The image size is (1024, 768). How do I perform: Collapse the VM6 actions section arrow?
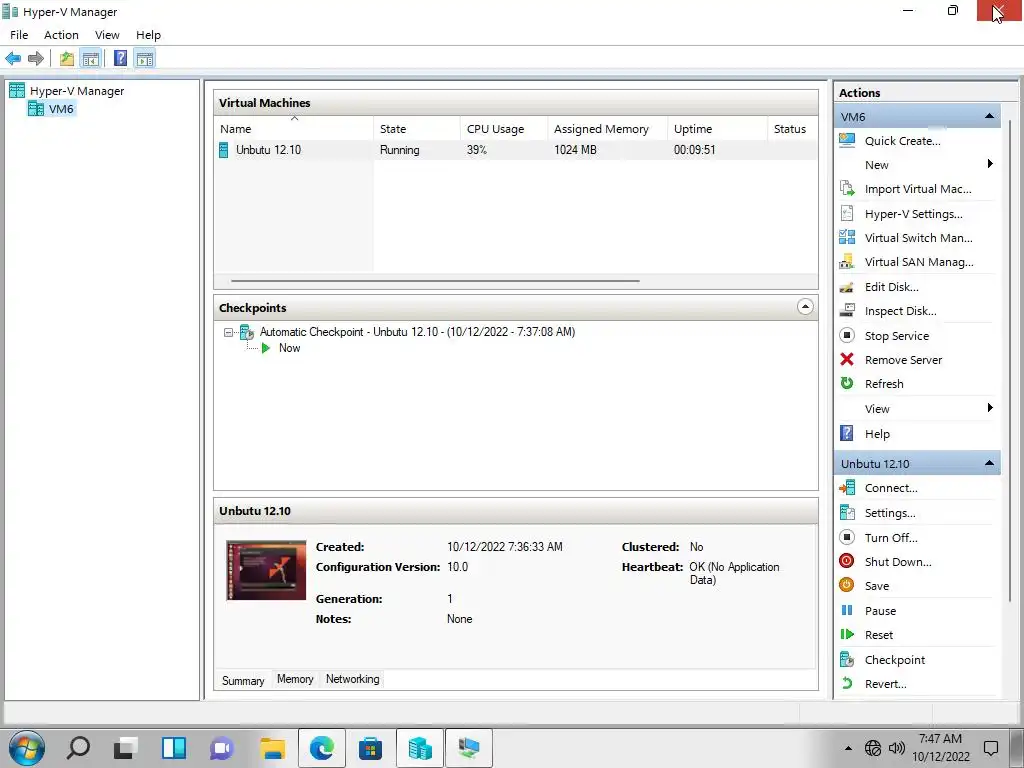click(x=989, y=116)
